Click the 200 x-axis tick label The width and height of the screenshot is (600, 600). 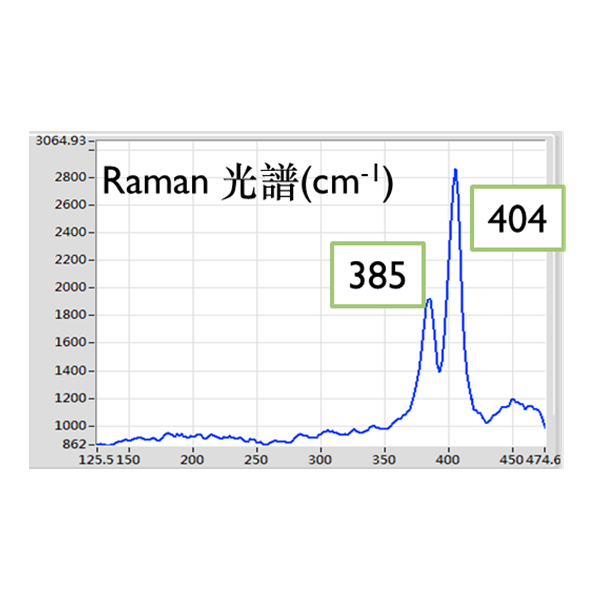(x=192, y=460)
